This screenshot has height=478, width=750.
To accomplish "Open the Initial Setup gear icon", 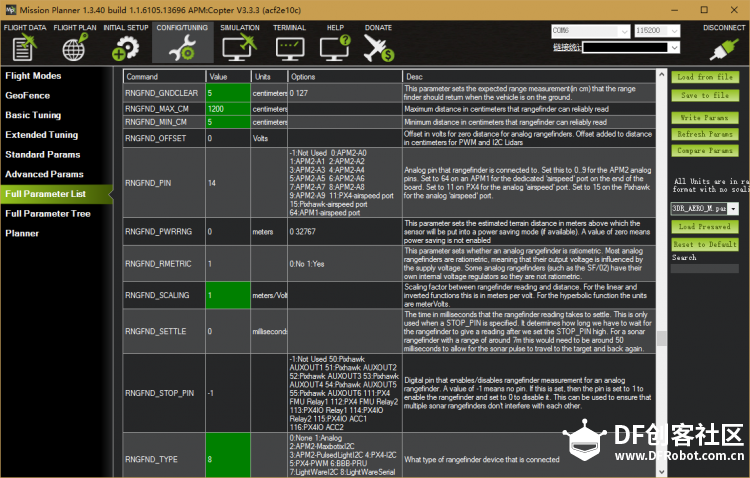I will click(125, 48).
